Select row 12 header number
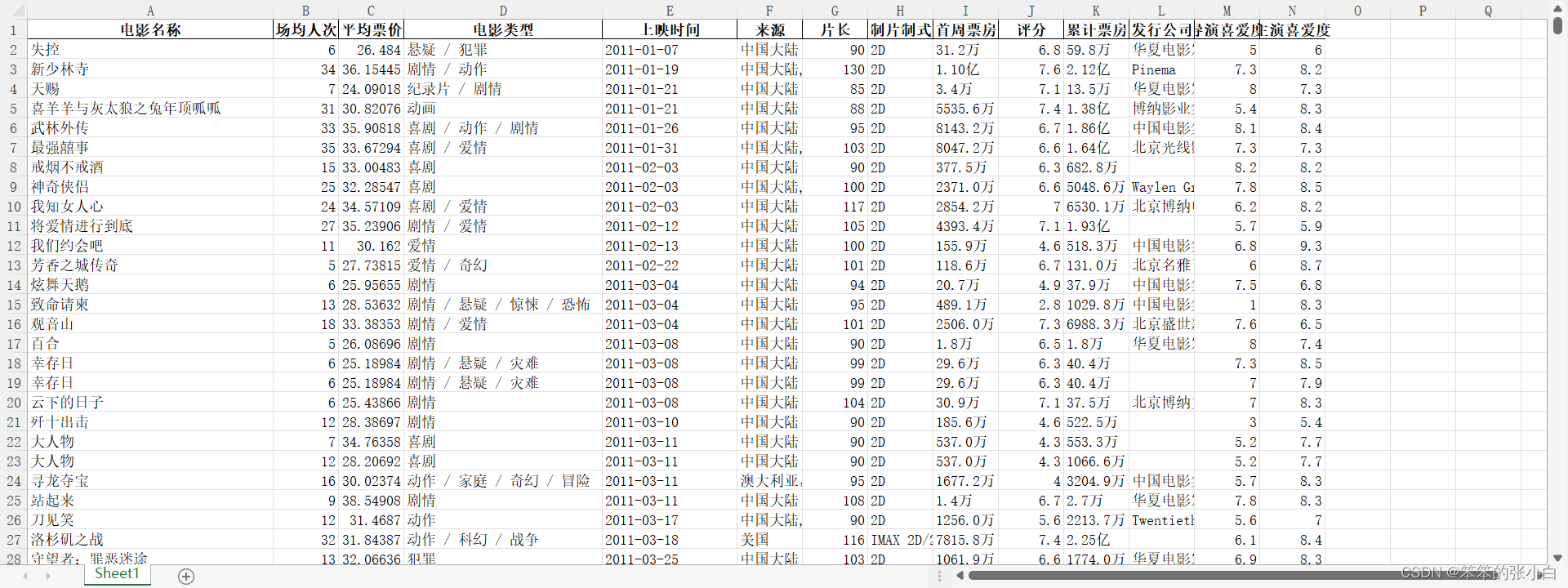The image size is (1568, 588). (x=13, y=246)
